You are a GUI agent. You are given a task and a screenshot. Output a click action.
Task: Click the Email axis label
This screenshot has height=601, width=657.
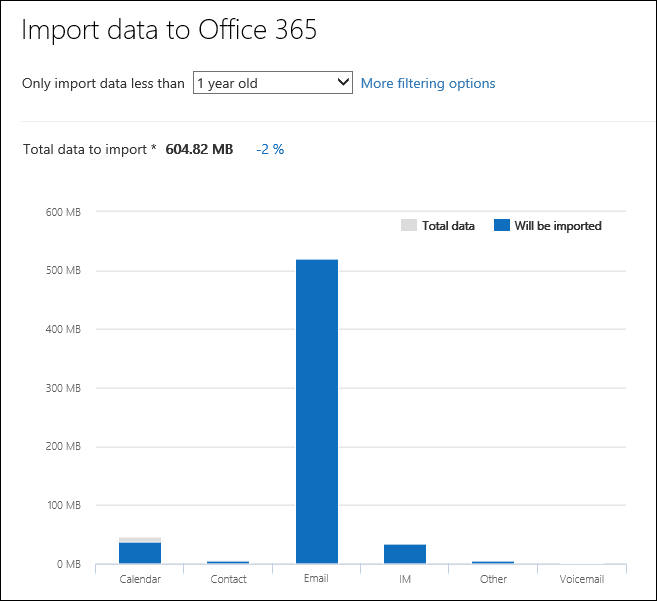tap(317, 579)
